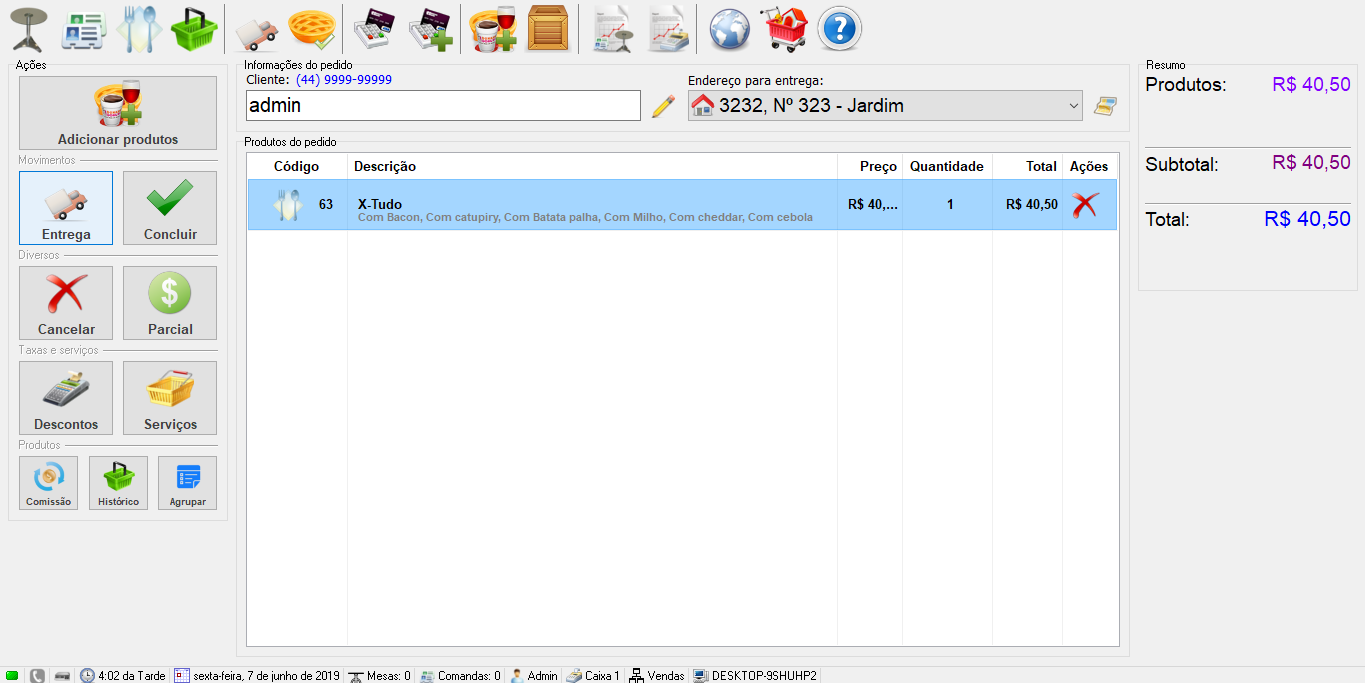Open the wooden crate stock icon
This screenshot has height=683, width=1365.
547,29
